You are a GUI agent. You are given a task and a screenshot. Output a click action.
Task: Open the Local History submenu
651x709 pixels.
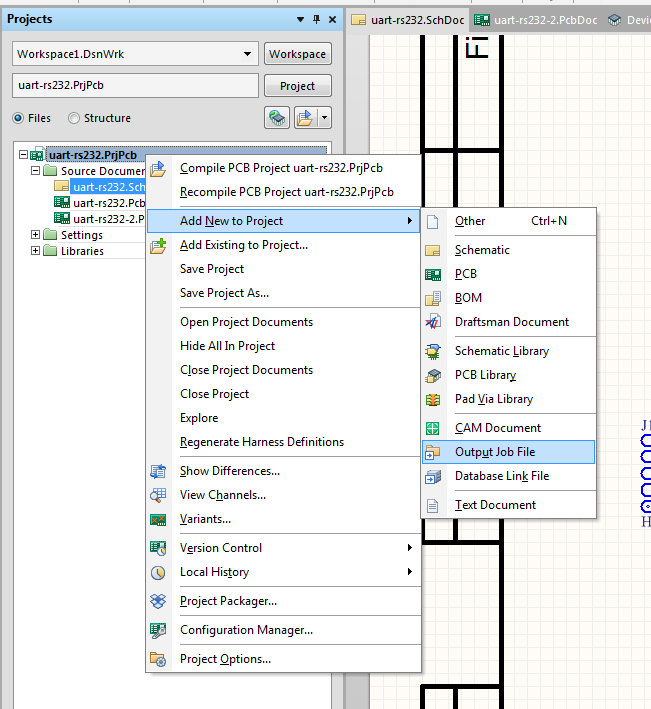point(283,572)
